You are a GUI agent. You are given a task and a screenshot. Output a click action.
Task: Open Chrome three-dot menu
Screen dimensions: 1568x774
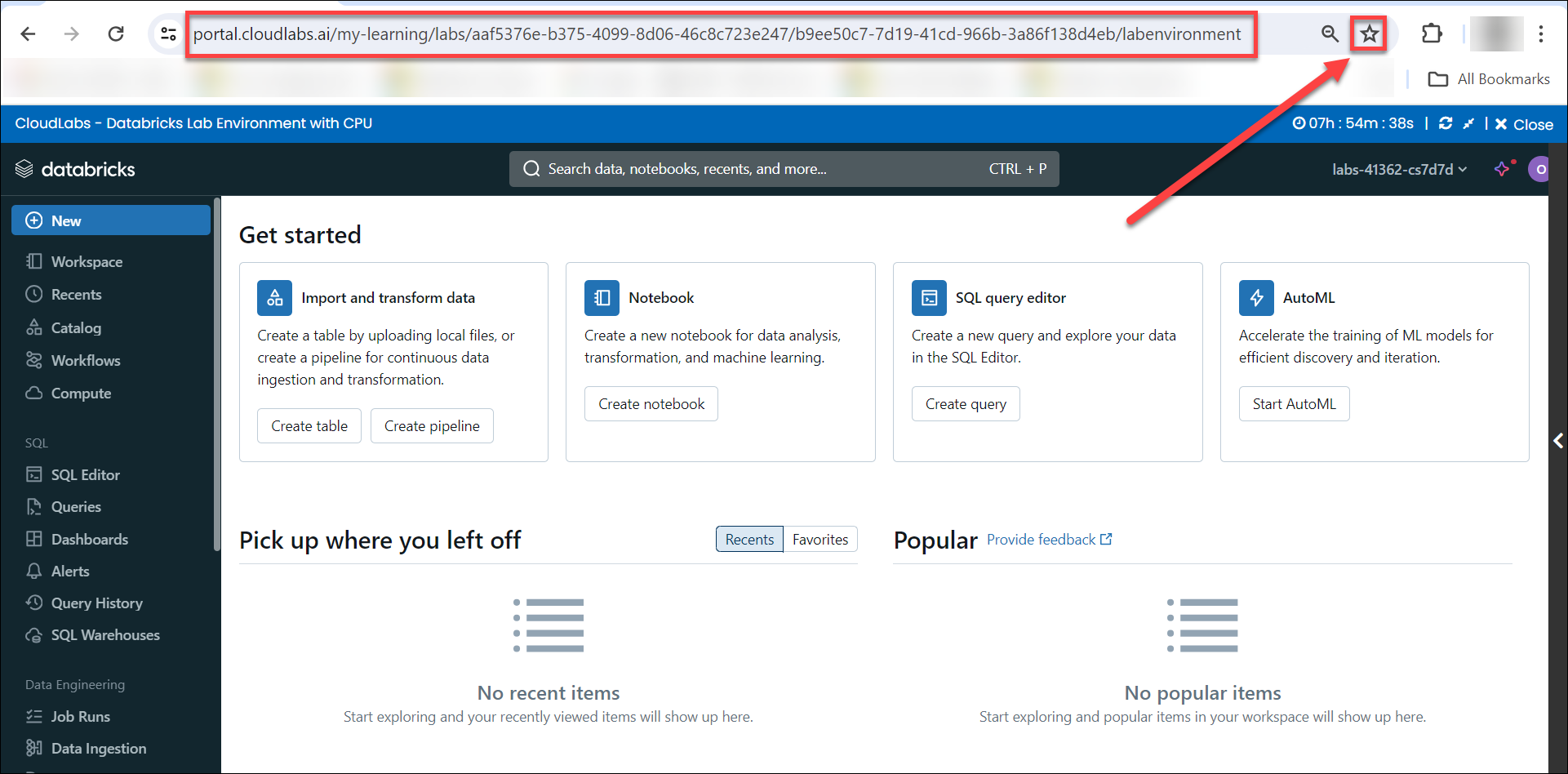(1541, 33)
